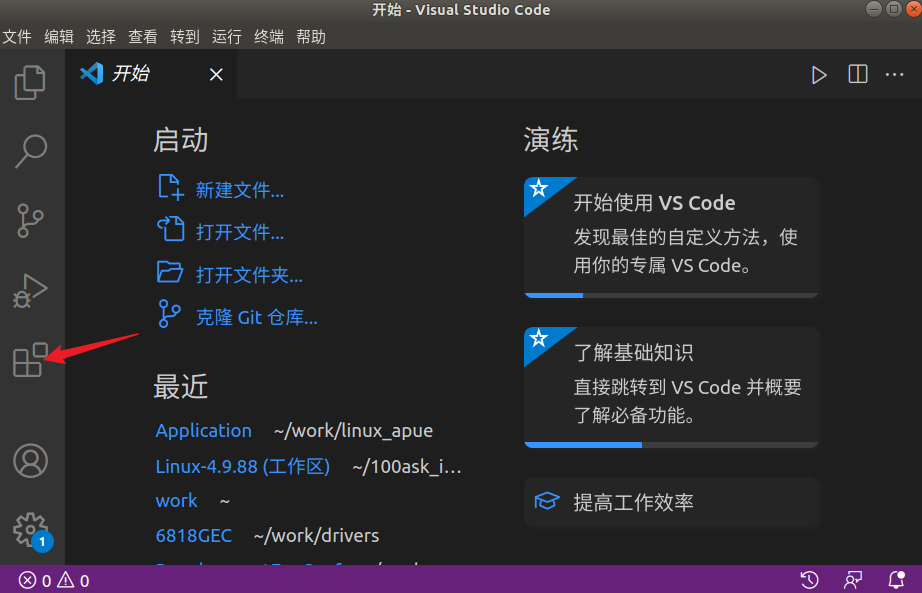Close the 开始 tab

216,75
